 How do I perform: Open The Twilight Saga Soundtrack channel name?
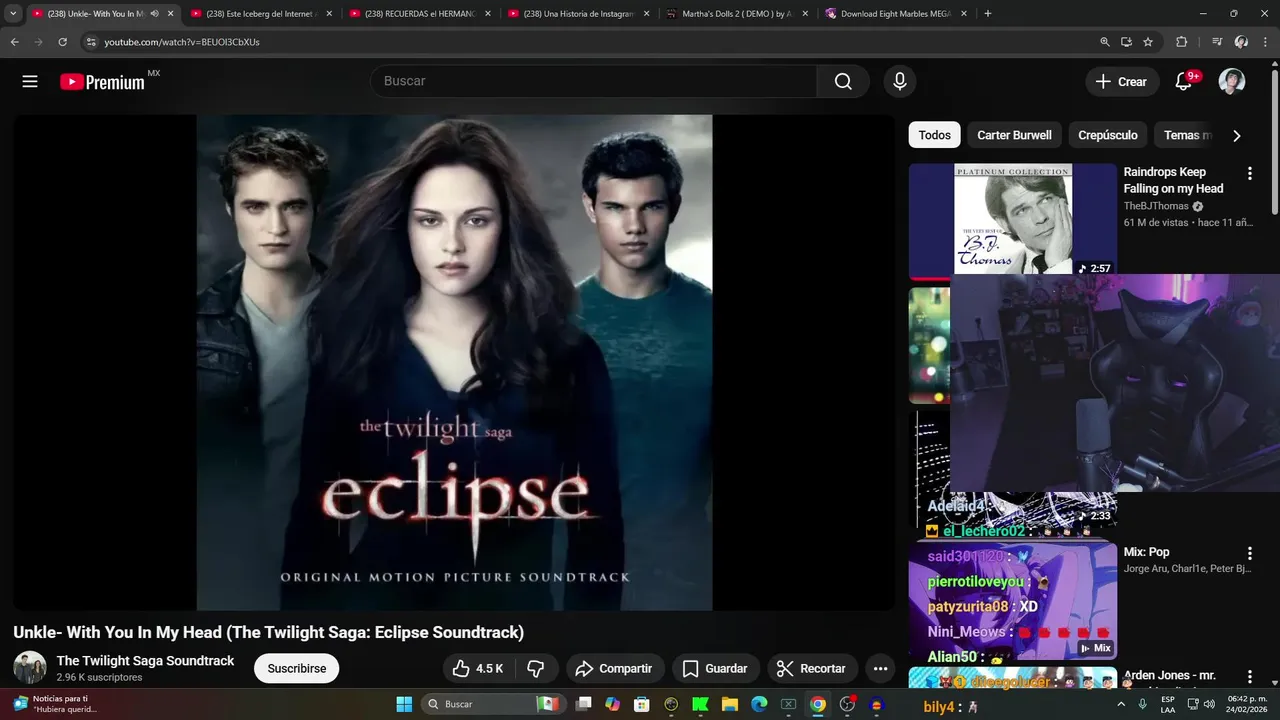click(x=145, y=660)
